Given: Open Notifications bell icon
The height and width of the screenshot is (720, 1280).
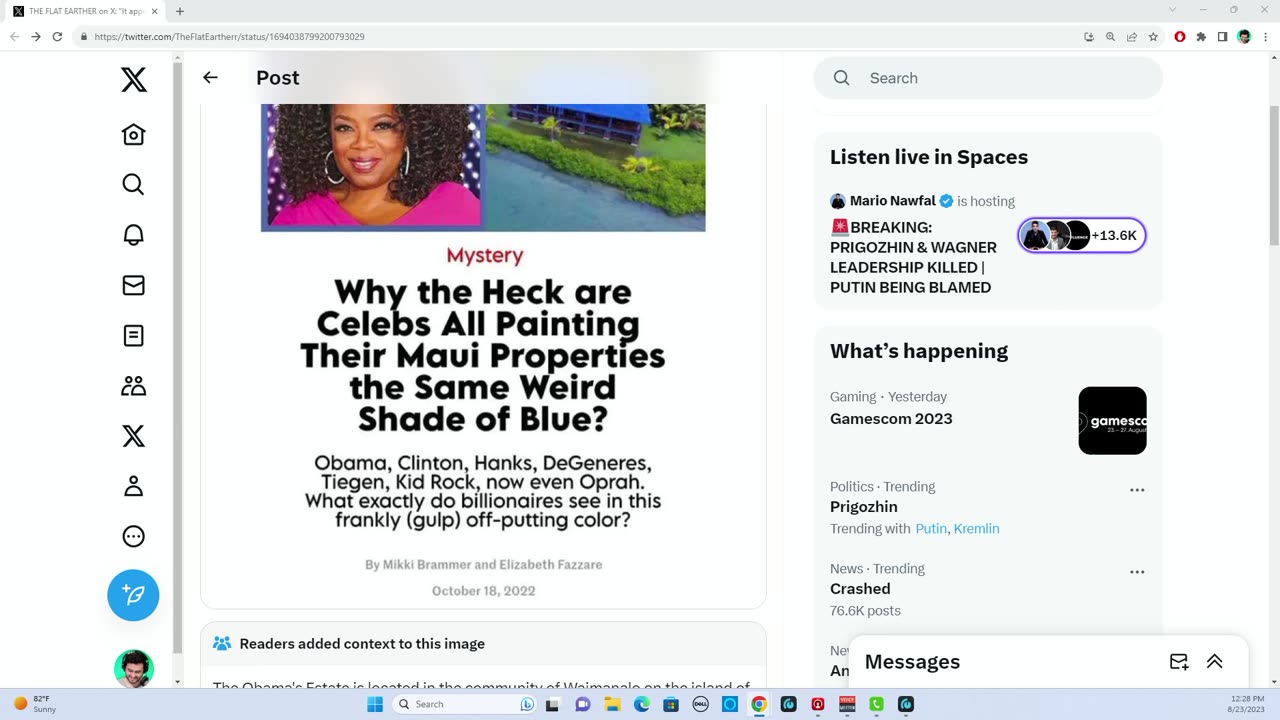Looking at the screenshot, I should click(133, 235).
